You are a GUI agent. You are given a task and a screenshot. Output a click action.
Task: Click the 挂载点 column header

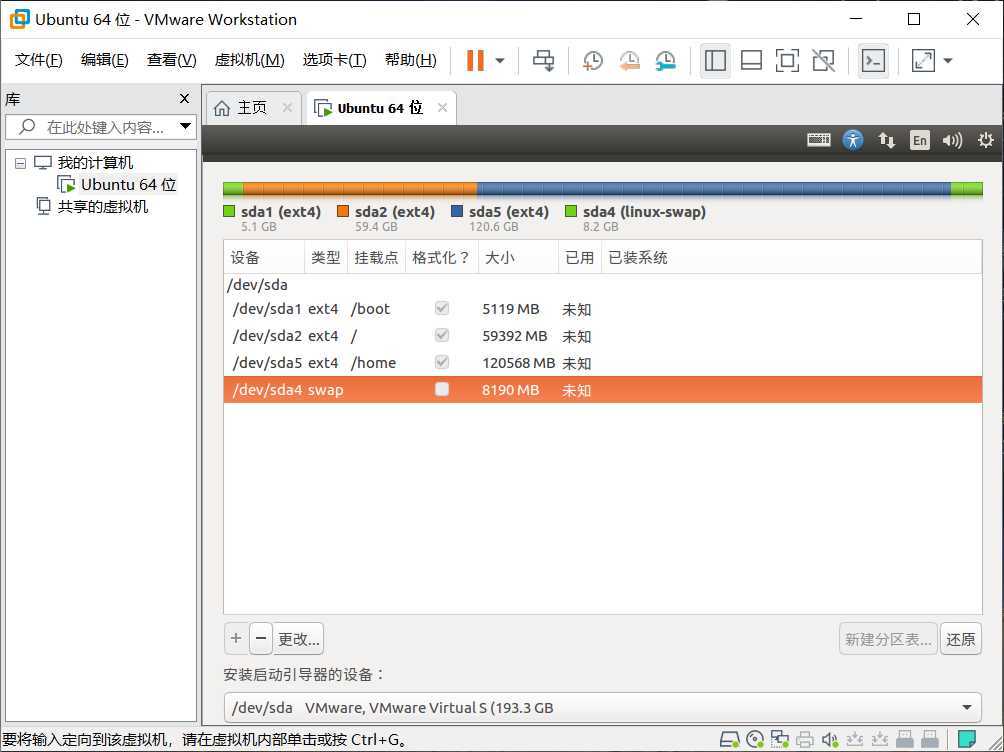coord(376,257)
